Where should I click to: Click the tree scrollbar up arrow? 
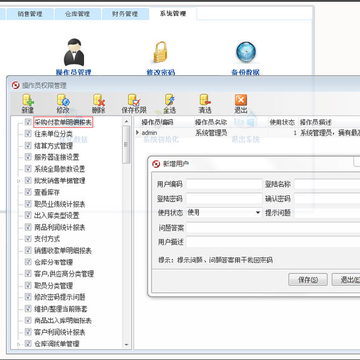[126, 122]
